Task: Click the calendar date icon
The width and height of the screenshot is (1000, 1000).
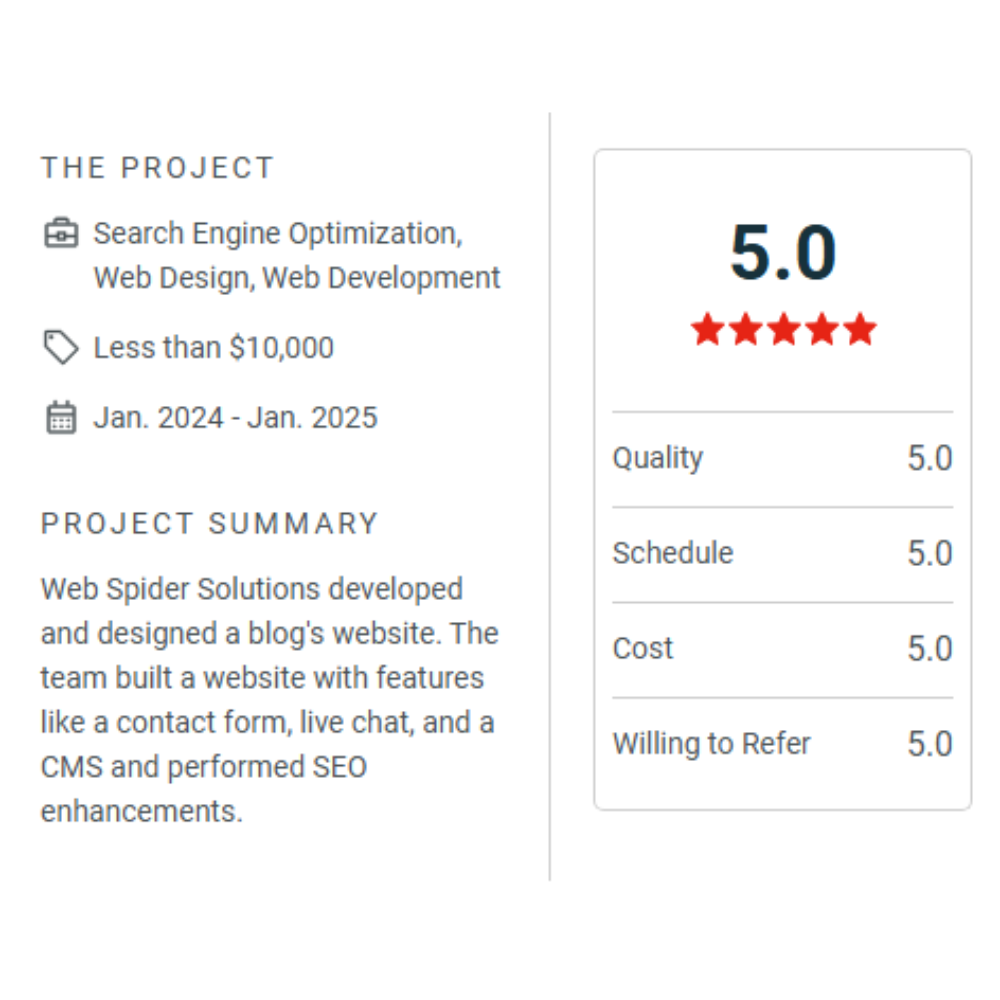Action: (x=61, y=418)
